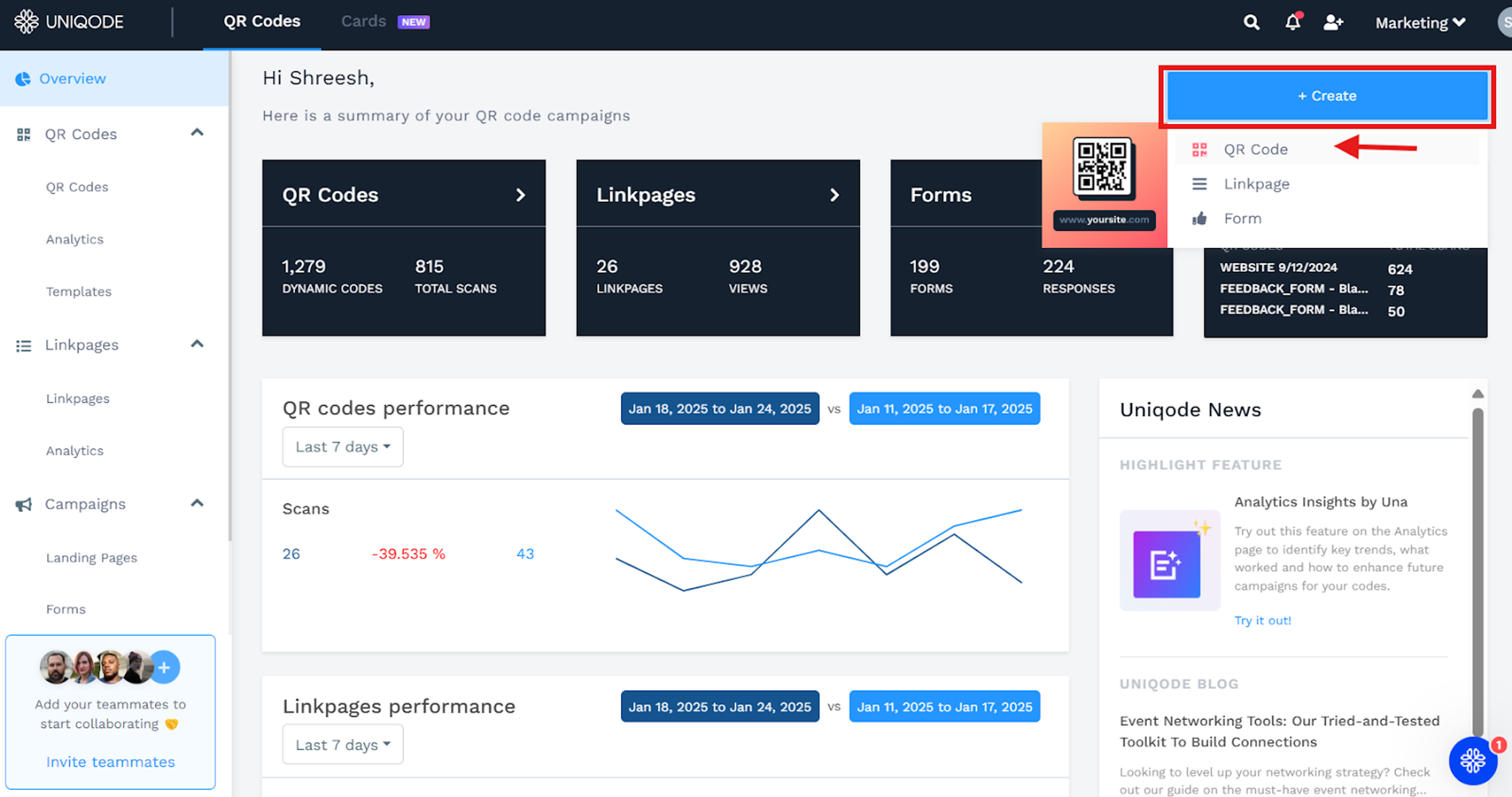Open the Linkpages card arrow
Screen dimensions: 1512x797
834,195
